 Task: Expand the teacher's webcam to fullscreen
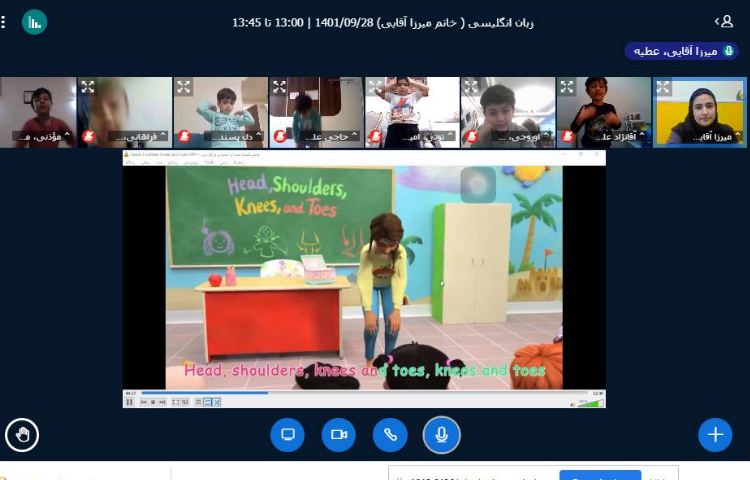click(663, 87)
